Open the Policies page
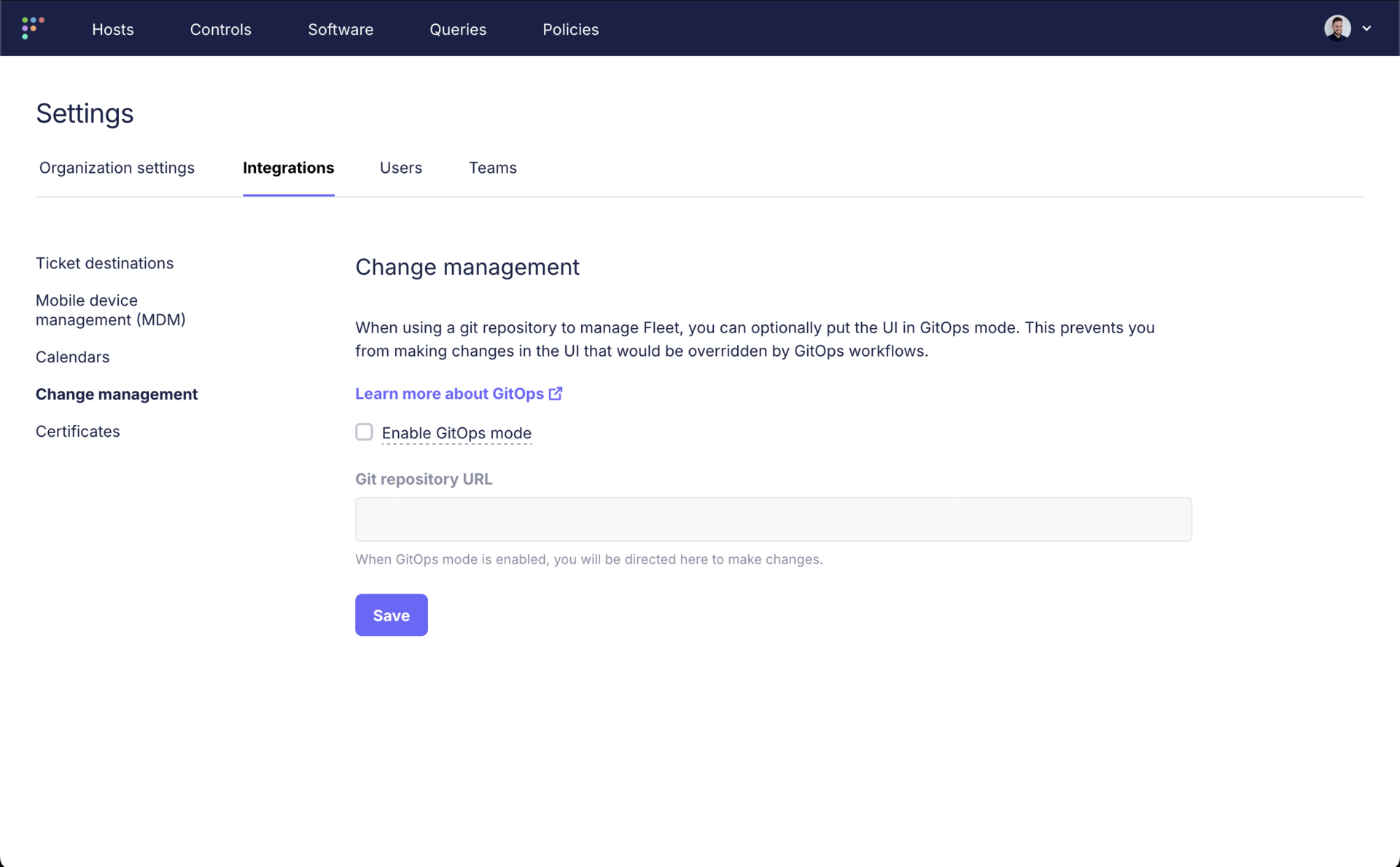The height and width of the screenshot is (867, 1400). point(571,29)
